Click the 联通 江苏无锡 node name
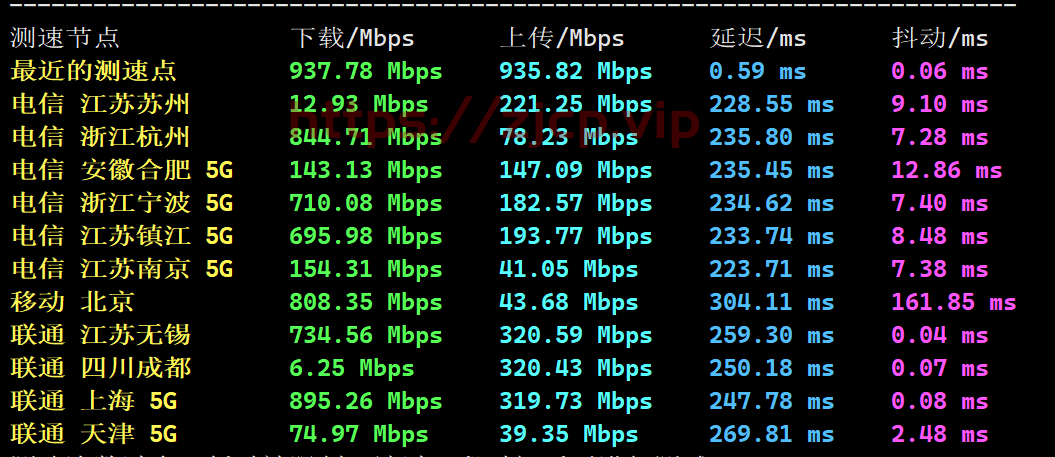The image size is (1055, 457). click(x=100, y=335)
